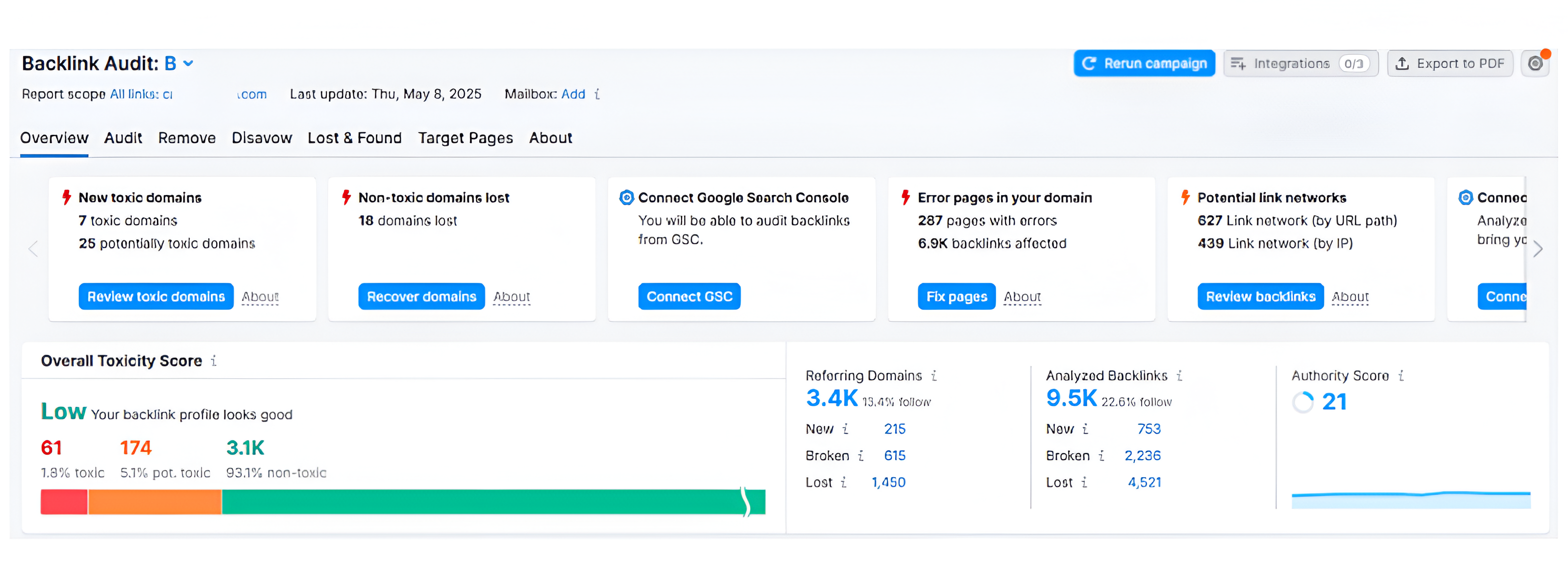Click info icon next to Mailbox Add

click(x=597, y=95)
